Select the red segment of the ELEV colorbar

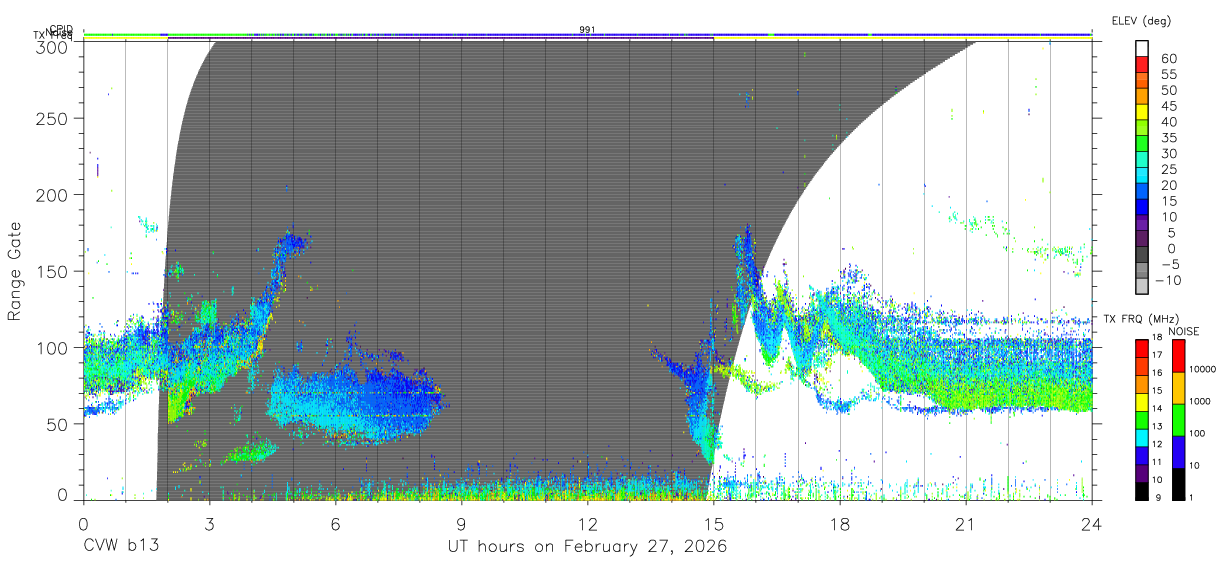pos(1142,64)
